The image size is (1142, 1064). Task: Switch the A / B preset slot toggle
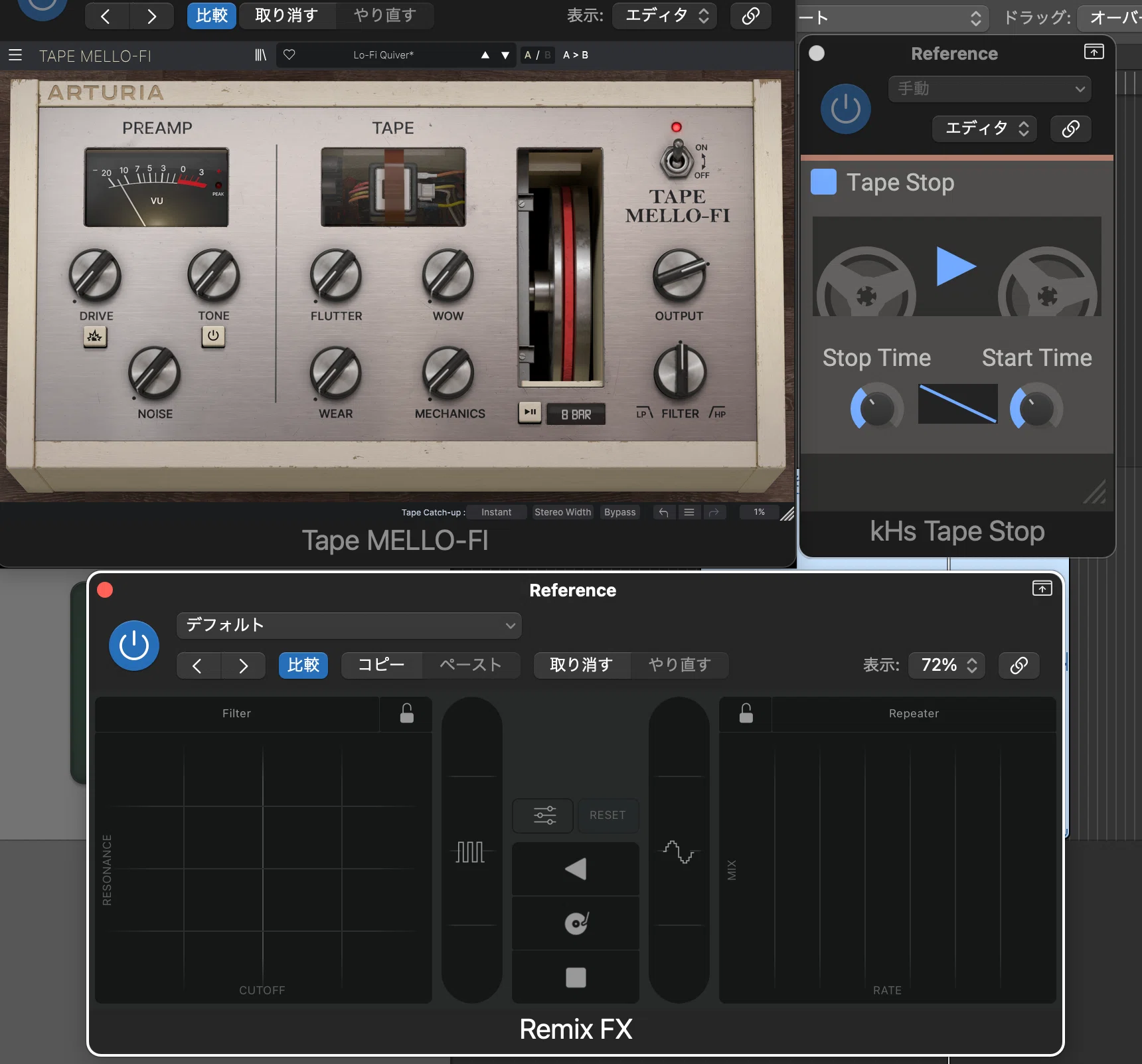pyautogui.click(x=537, y=55)
